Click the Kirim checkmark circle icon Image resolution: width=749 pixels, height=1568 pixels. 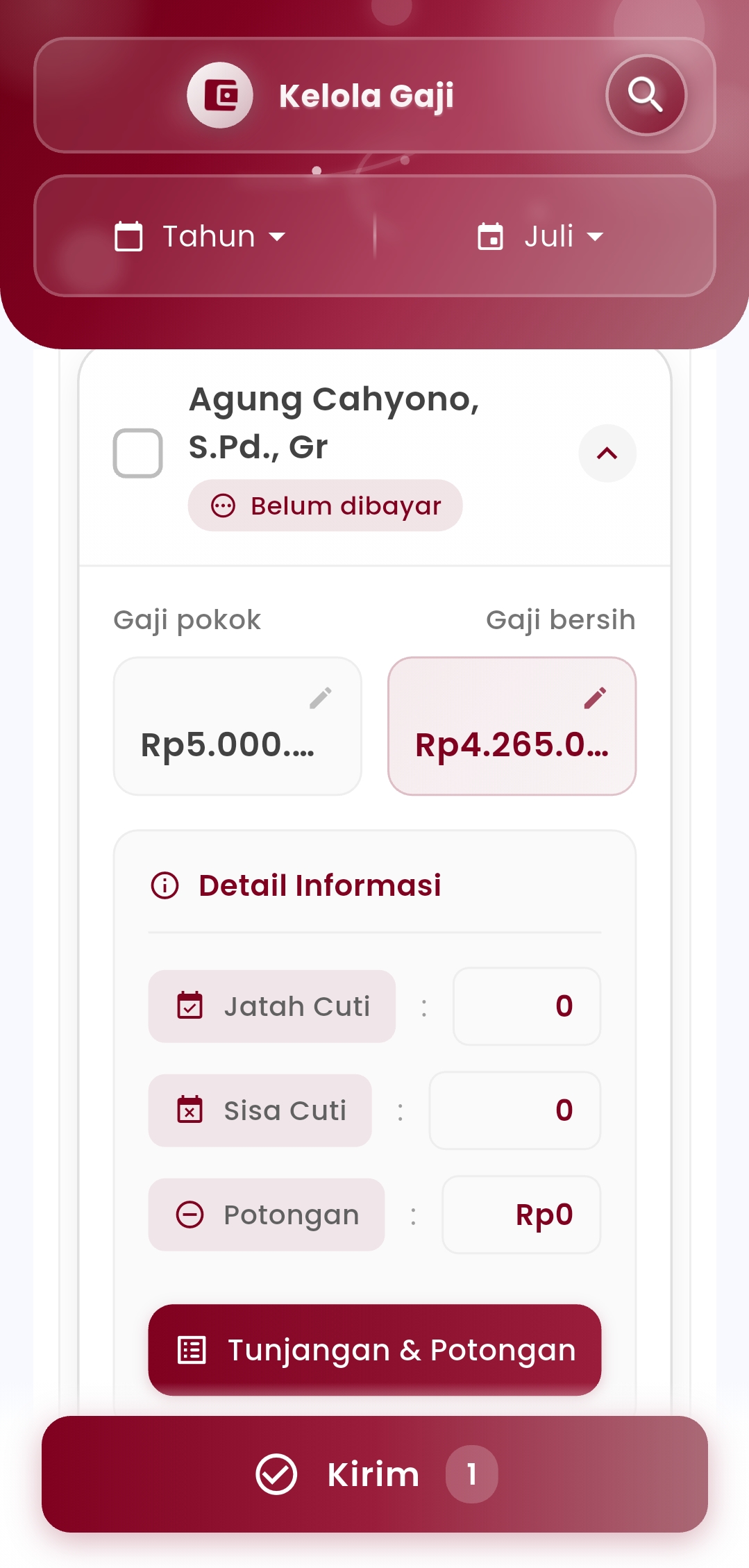tap(276, 1474)
